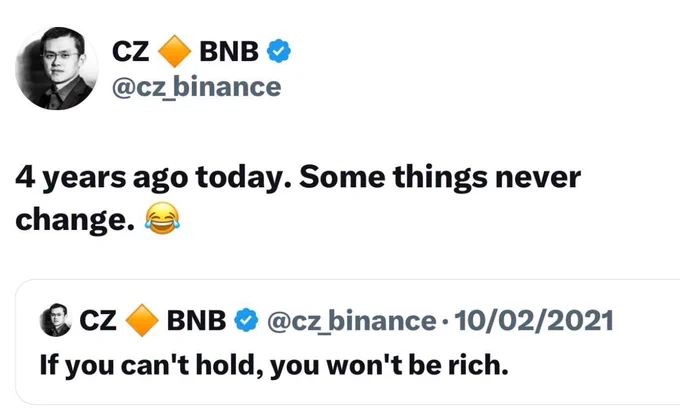Click the 'CZ' display name at the top
This screenshot has height=414, width=680.
click(130, 51)
